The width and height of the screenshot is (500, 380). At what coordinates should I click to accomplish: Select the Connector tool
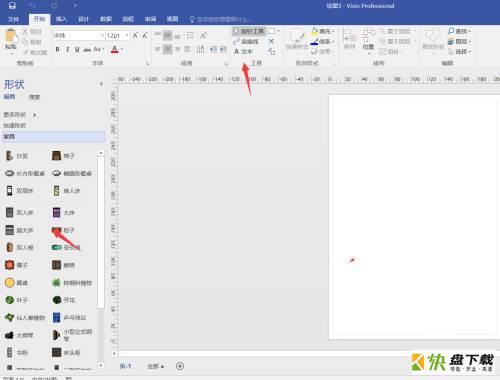click(x=246, y=41)
